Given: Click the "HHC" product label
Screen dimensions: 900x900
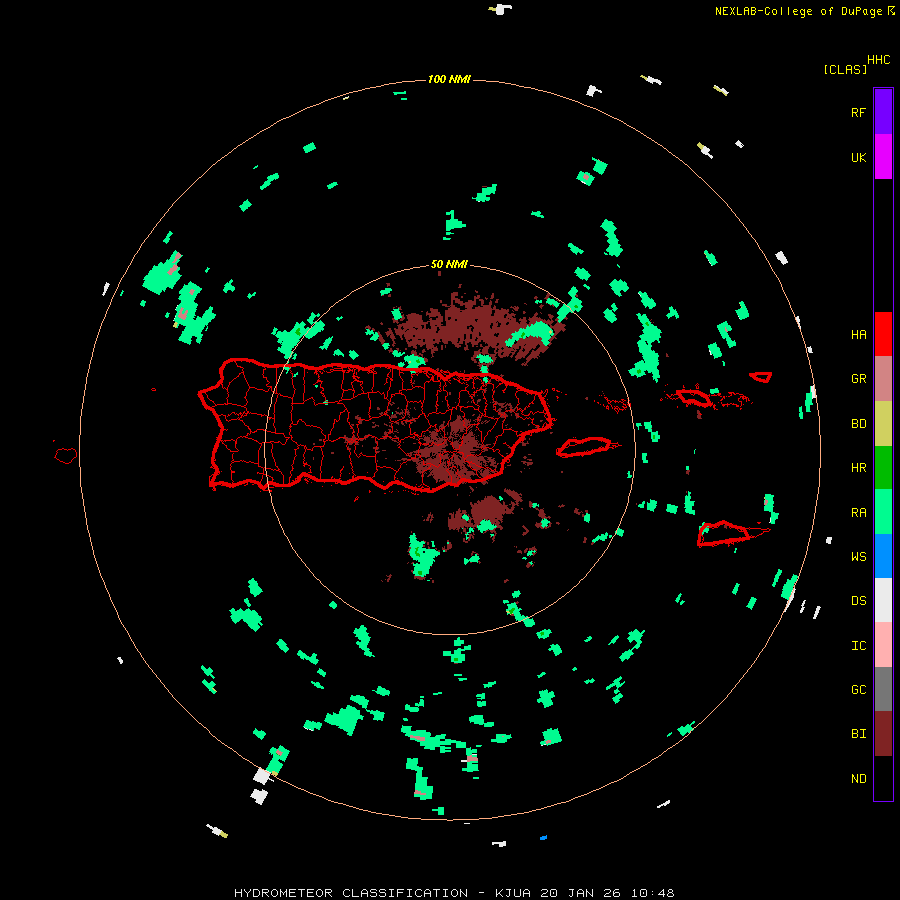Looking at the screenshot, I should (x=878, y=60).
